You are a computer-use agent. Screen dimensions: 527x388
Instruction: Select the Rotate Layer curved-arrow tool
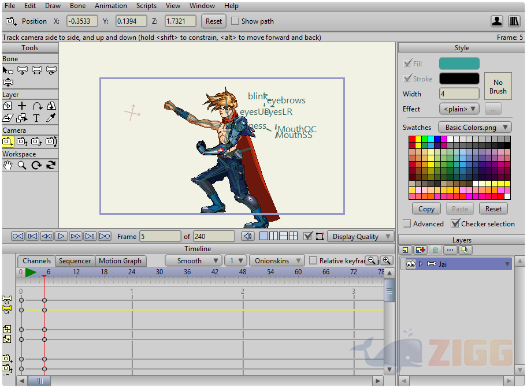pyautogui.click(x=37, y=106)
